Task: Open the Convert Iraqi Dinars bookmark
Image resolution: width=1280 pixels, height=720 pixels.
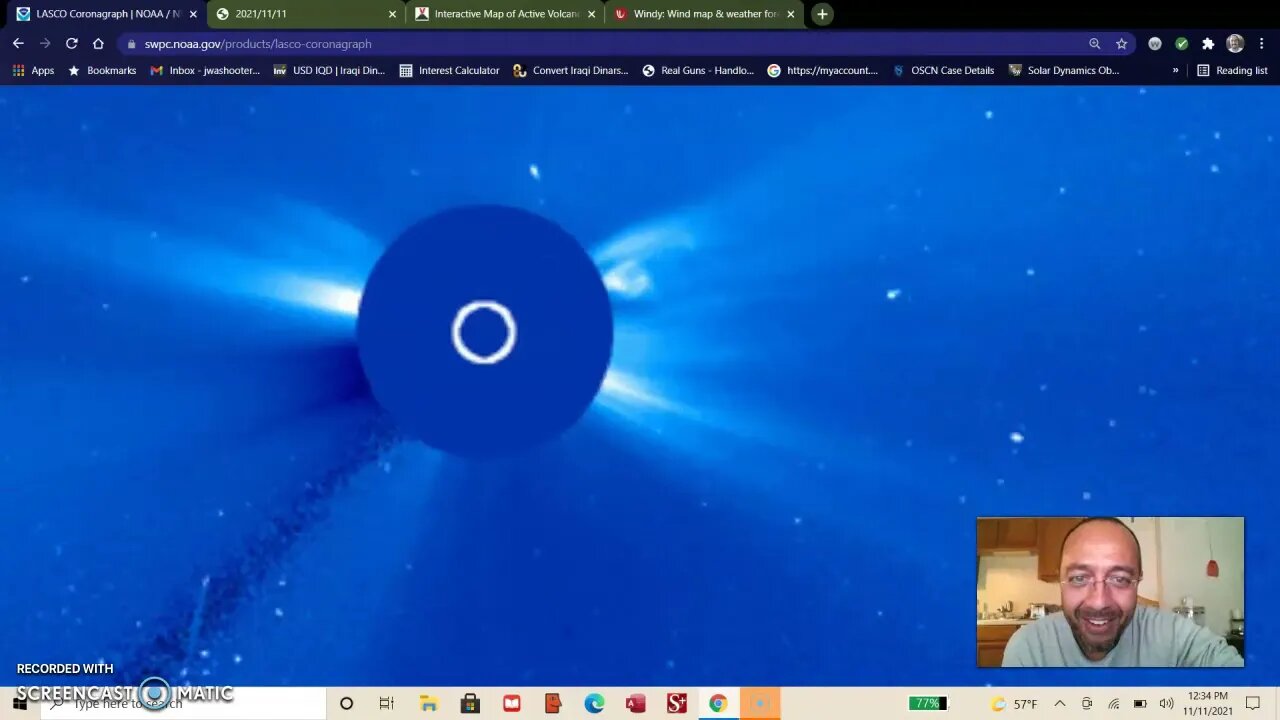Action: pyautogui.click(x=571, y=70)
